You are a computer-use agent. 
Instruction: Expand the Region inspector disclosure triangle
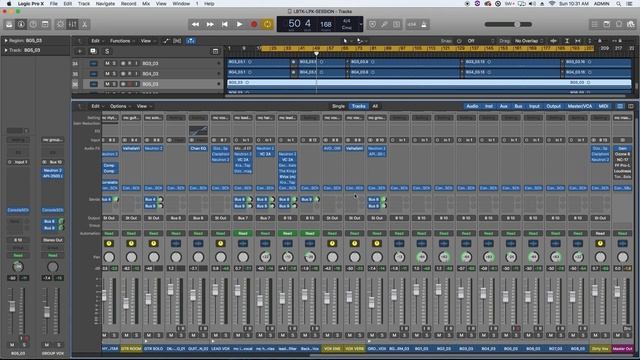click(x=6, y=41)
